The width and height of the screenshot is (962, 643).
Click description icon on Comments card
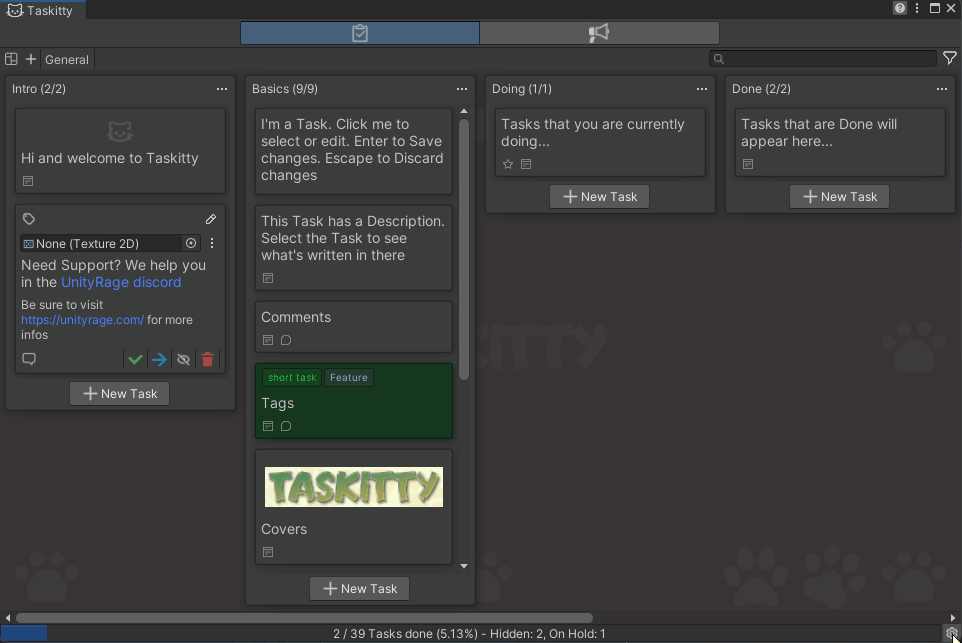(267, 340)
